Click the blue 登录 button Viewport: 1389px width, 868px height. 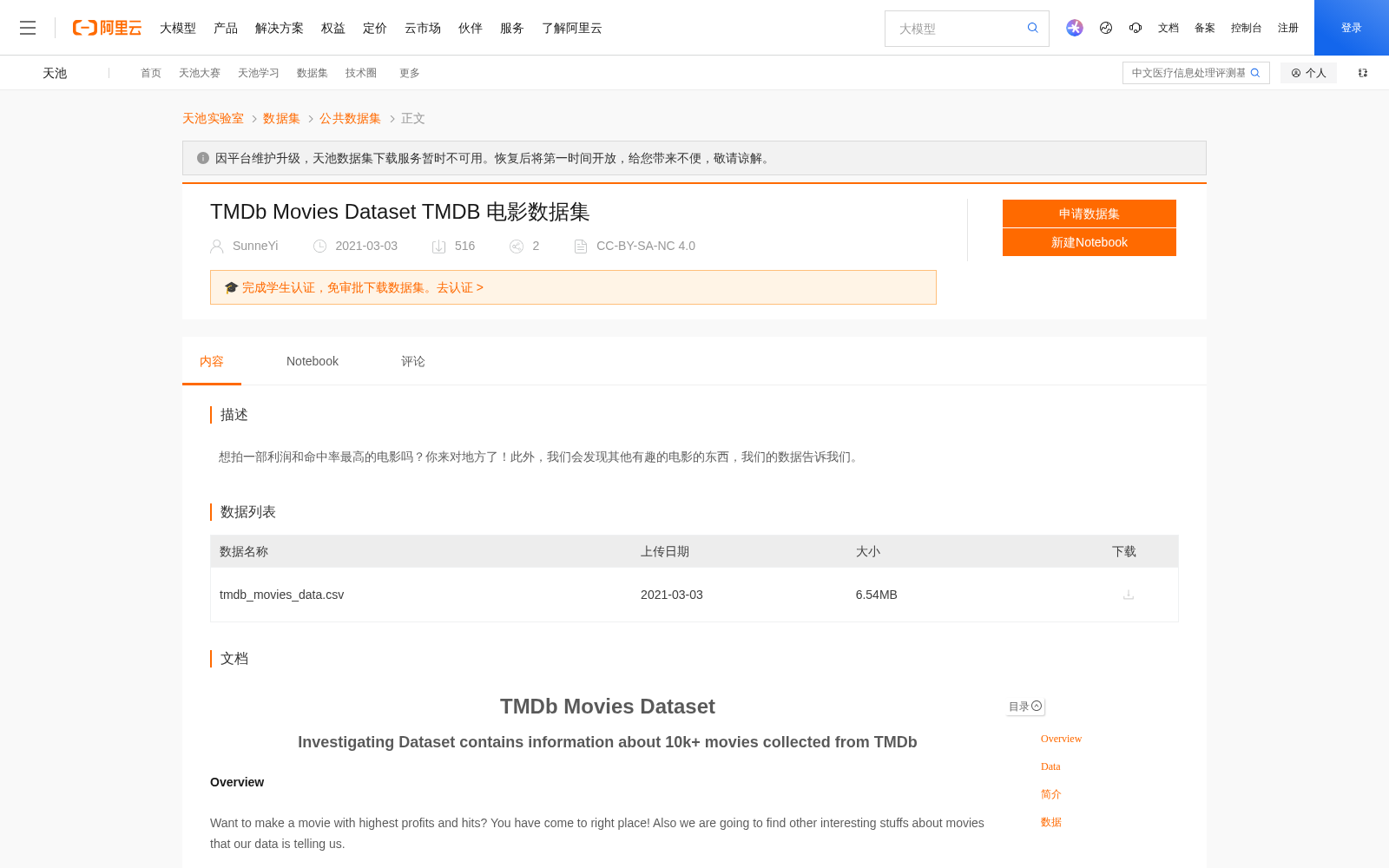click(x=1352, y=28)
